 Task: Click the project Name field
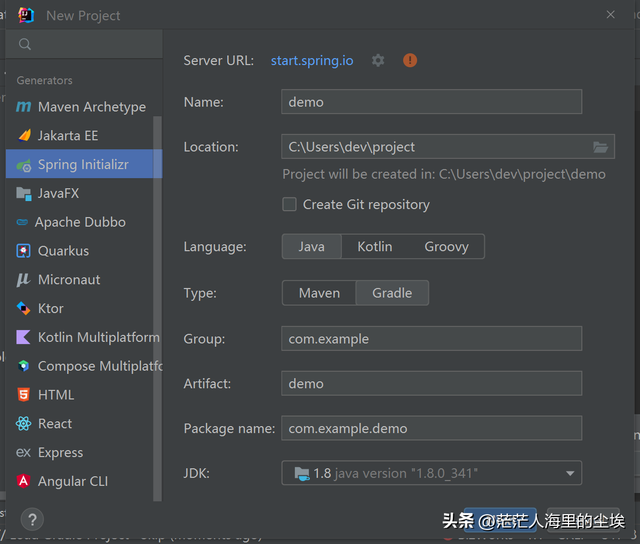pos(431,102)
